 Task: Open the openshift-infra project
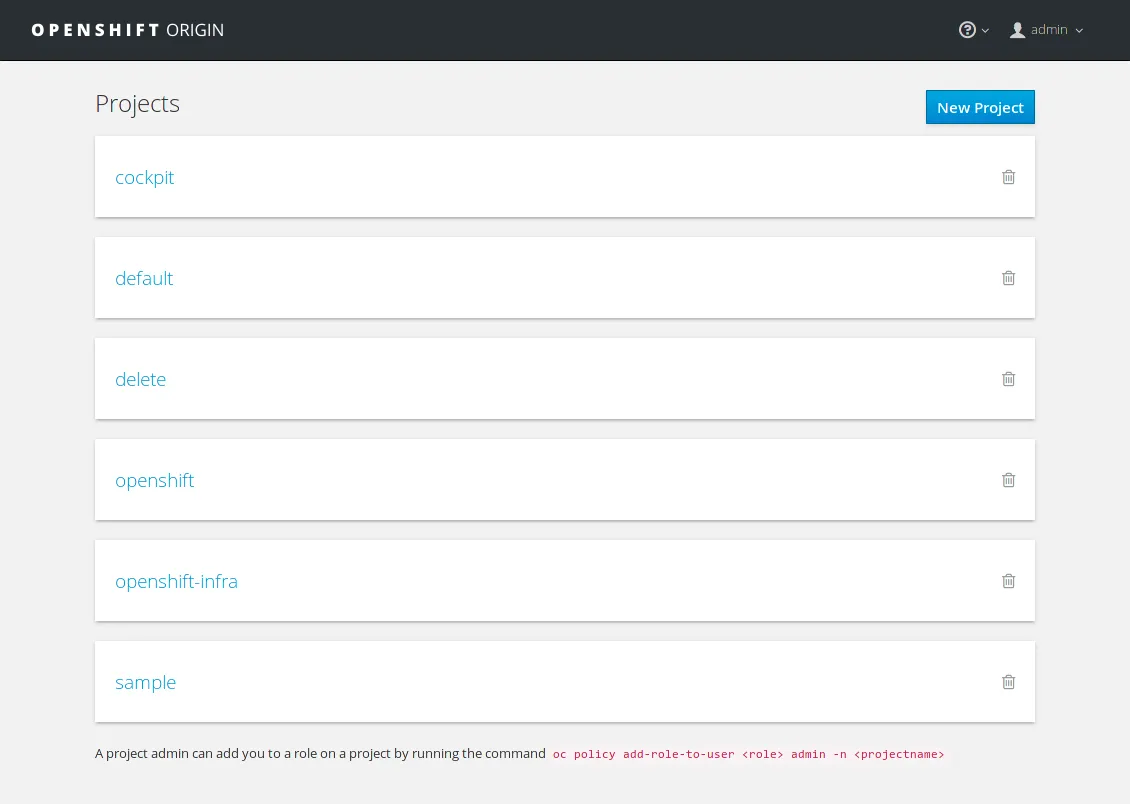point(176,581)
